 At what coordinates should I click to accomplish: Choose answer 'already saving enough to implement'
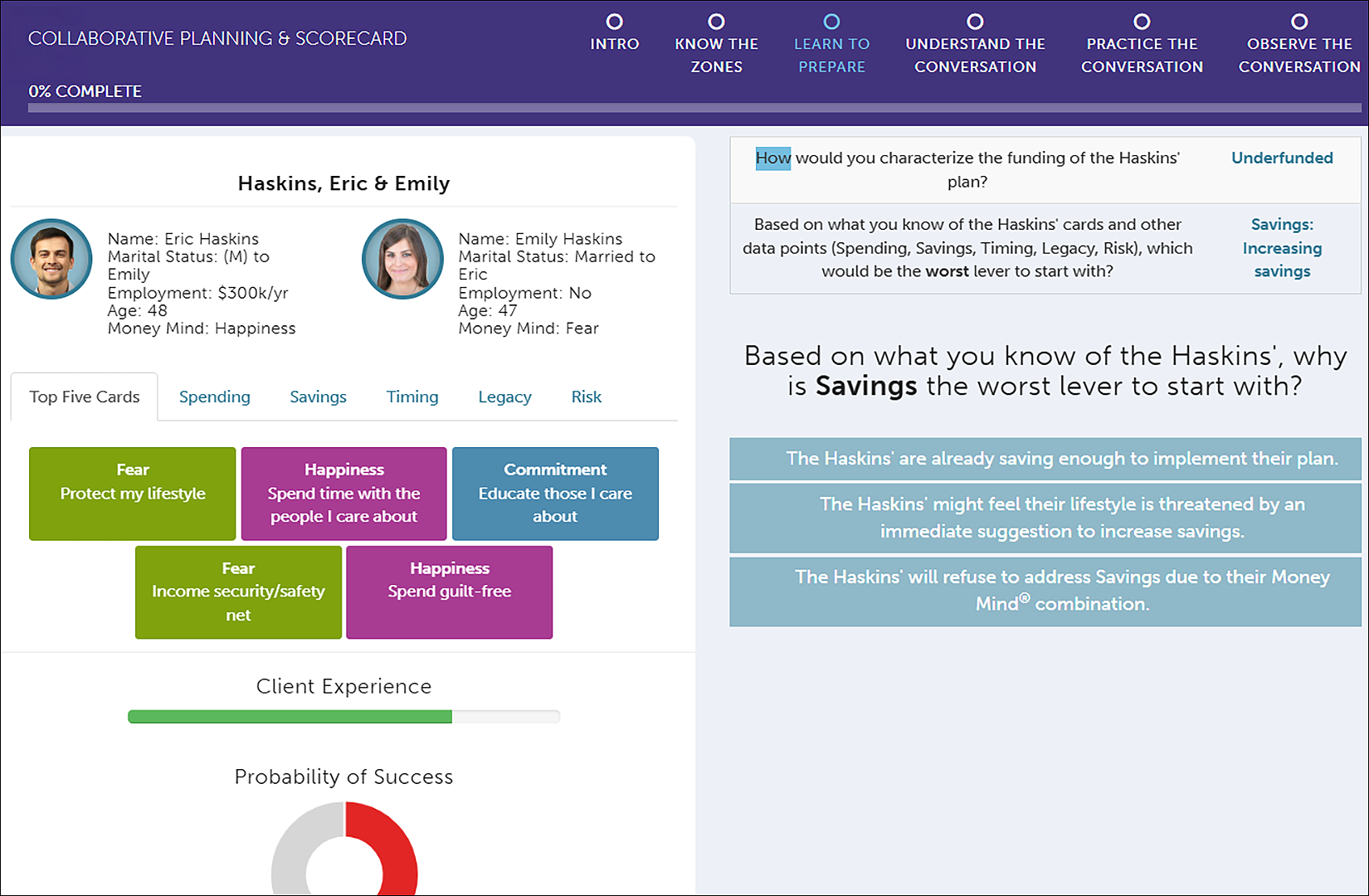click(x=1045, y=459)
